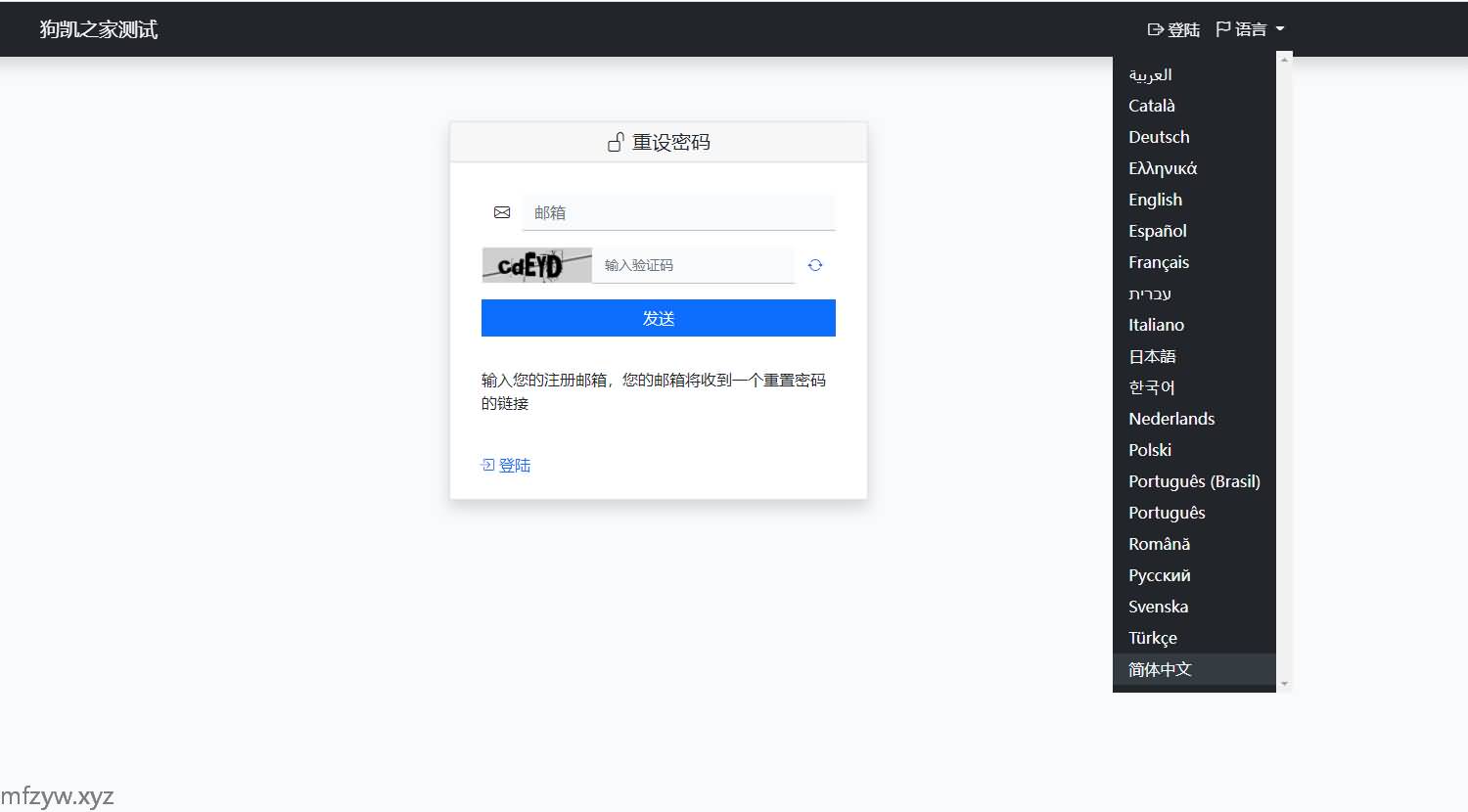Click 登陆 in the top navigation bar
Image resolution: width=1468 pixels, height=812 pixels.
1173,29
